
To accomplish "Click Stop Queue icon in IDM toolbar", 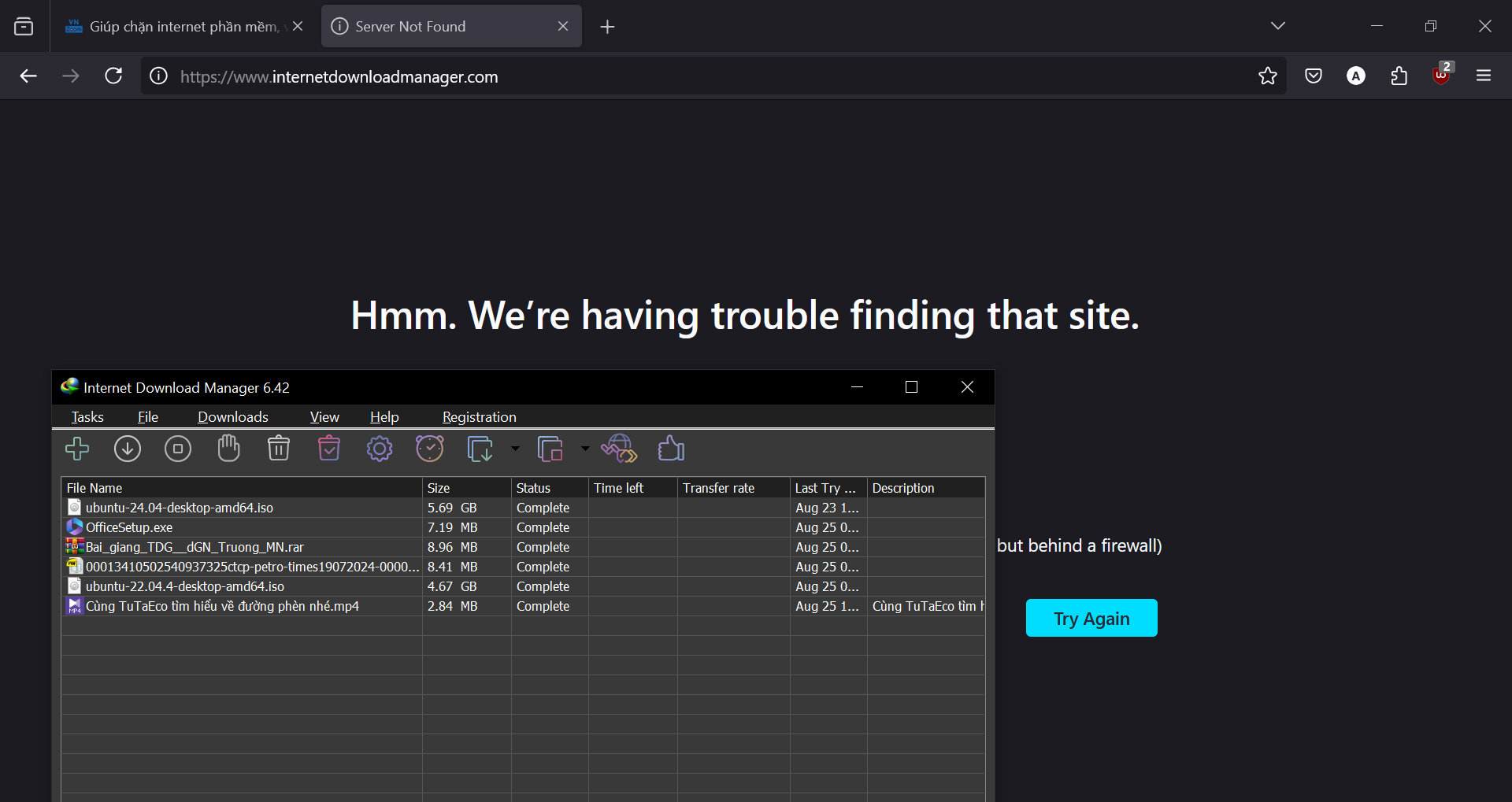I will [550, 449].
